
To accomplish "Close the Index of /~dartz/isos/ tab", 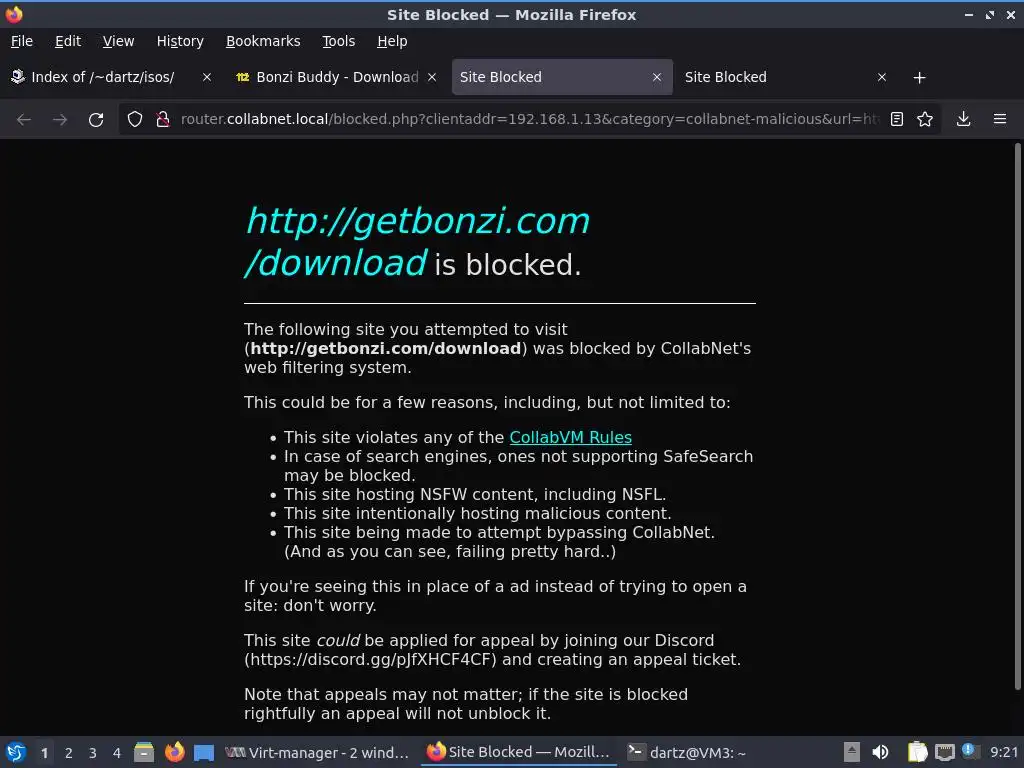I will pos(207,77).
